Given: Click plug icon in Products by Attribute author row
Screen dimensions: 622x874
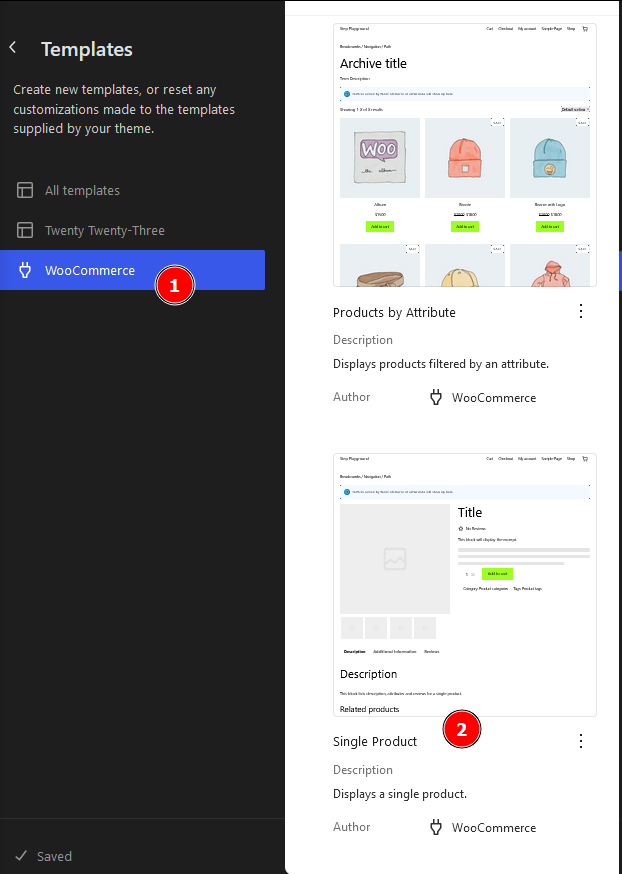Looking at the screenshot, I should (436, 397).
